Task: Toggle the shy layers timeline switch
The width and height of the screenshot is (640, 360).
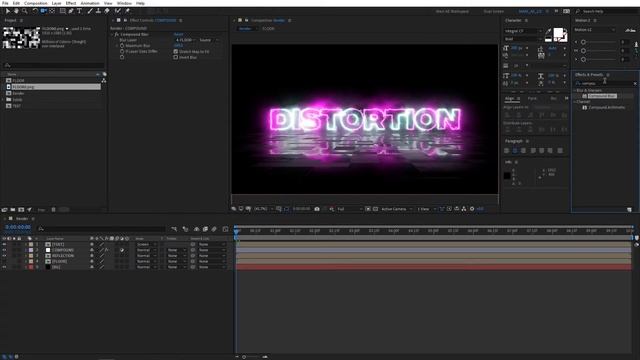Action: pyautogui.click(x=196, y=229)
